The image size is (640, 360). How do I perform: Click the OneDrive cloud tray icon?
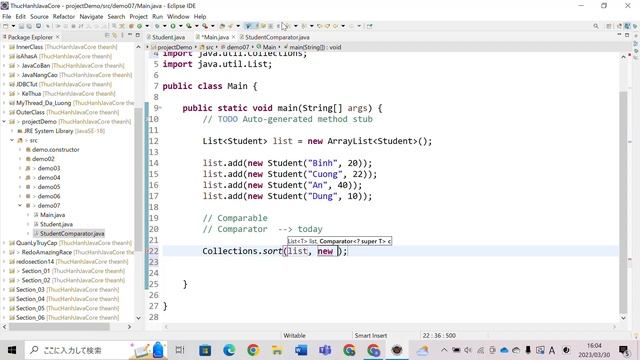click(x=504, y=350)
